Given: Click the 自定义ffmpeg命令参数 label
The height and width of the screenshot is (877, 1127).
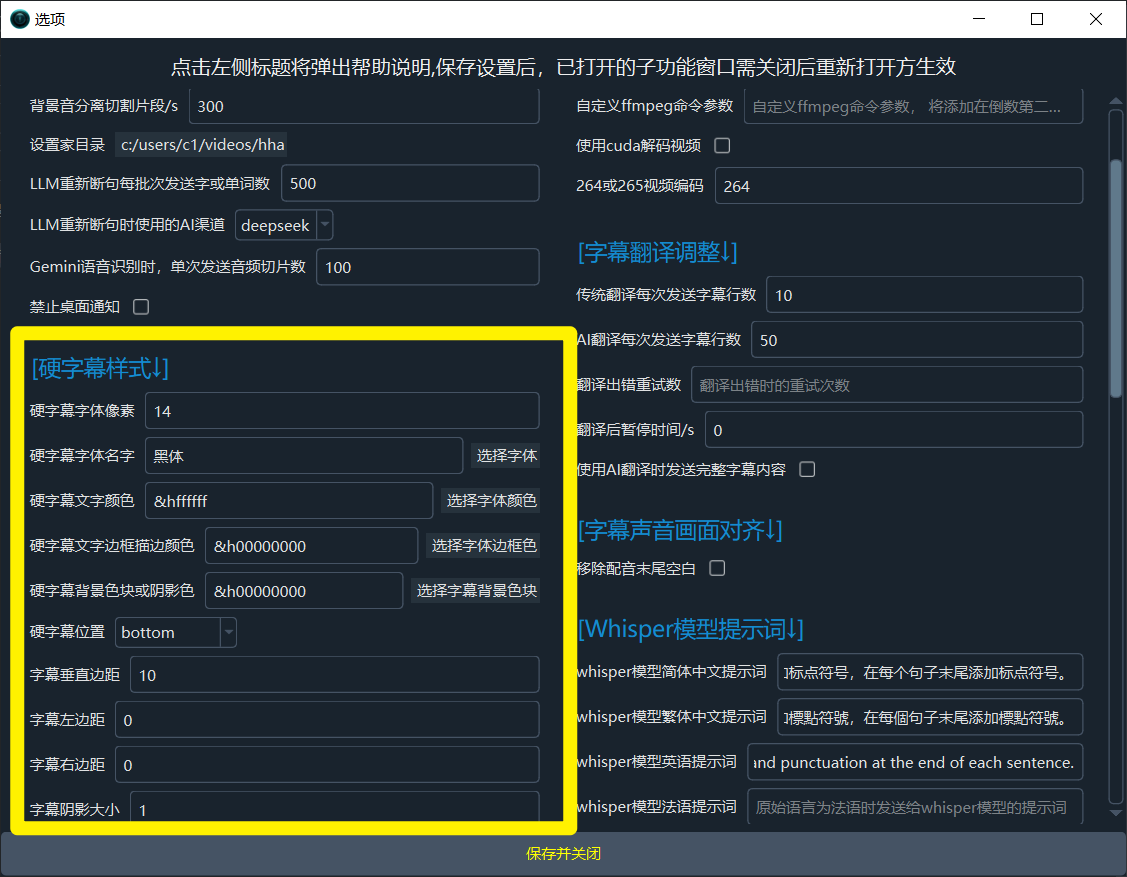Looking at the screenshot, I should click(x=655, y=106).
